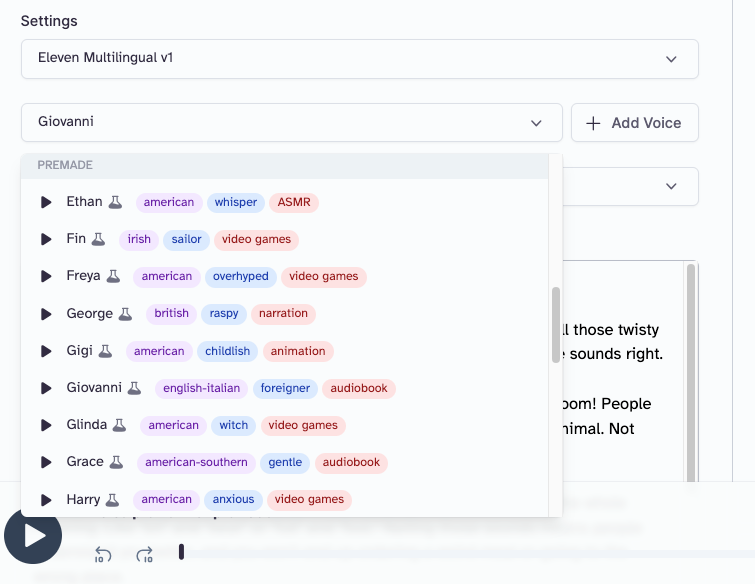This screenshot has width=755, height=584.
Task: Preview George voice using play icon
Action: coord(46,314)
